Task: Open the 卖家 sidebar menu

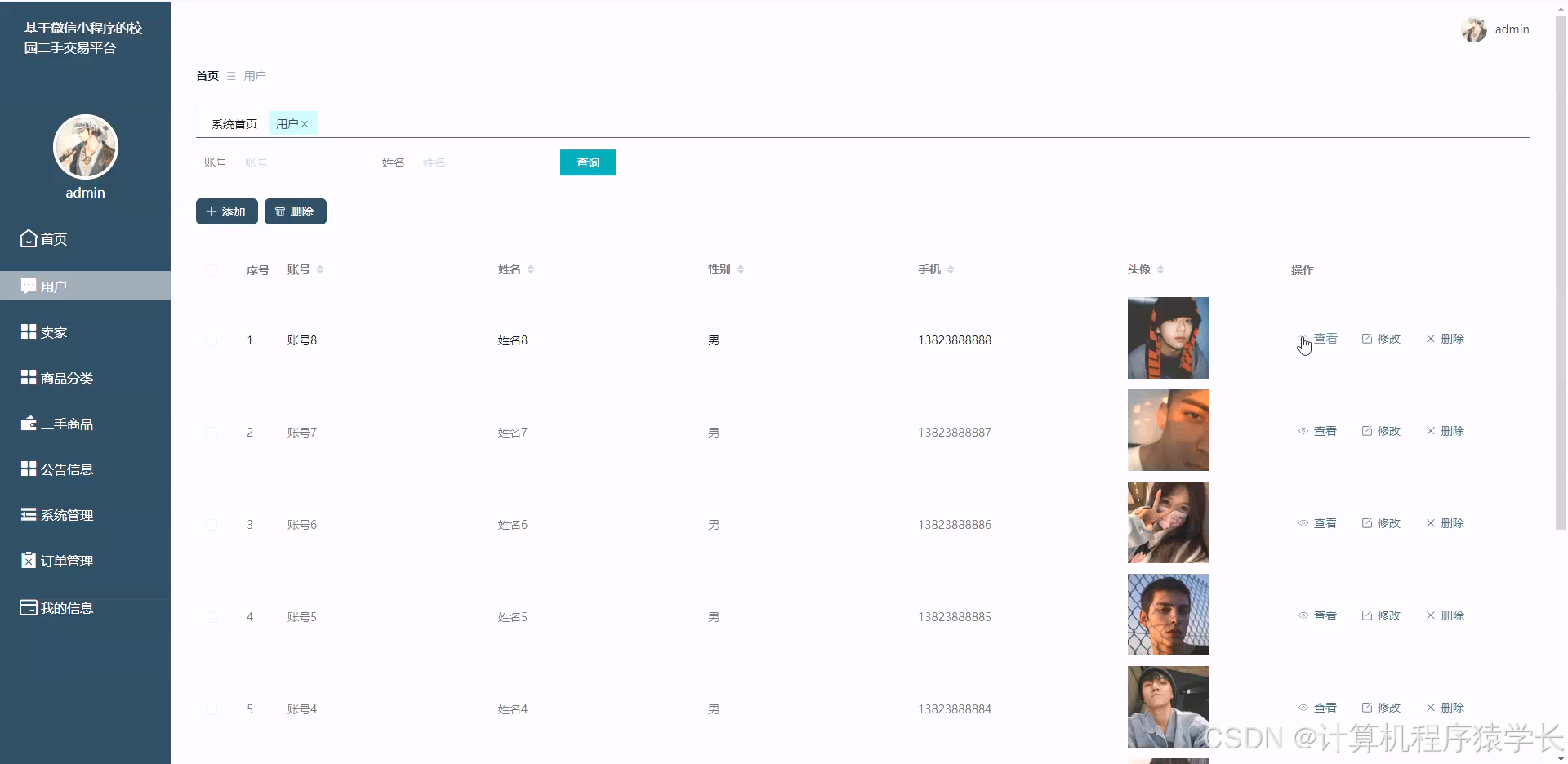Action: point(85,332)
